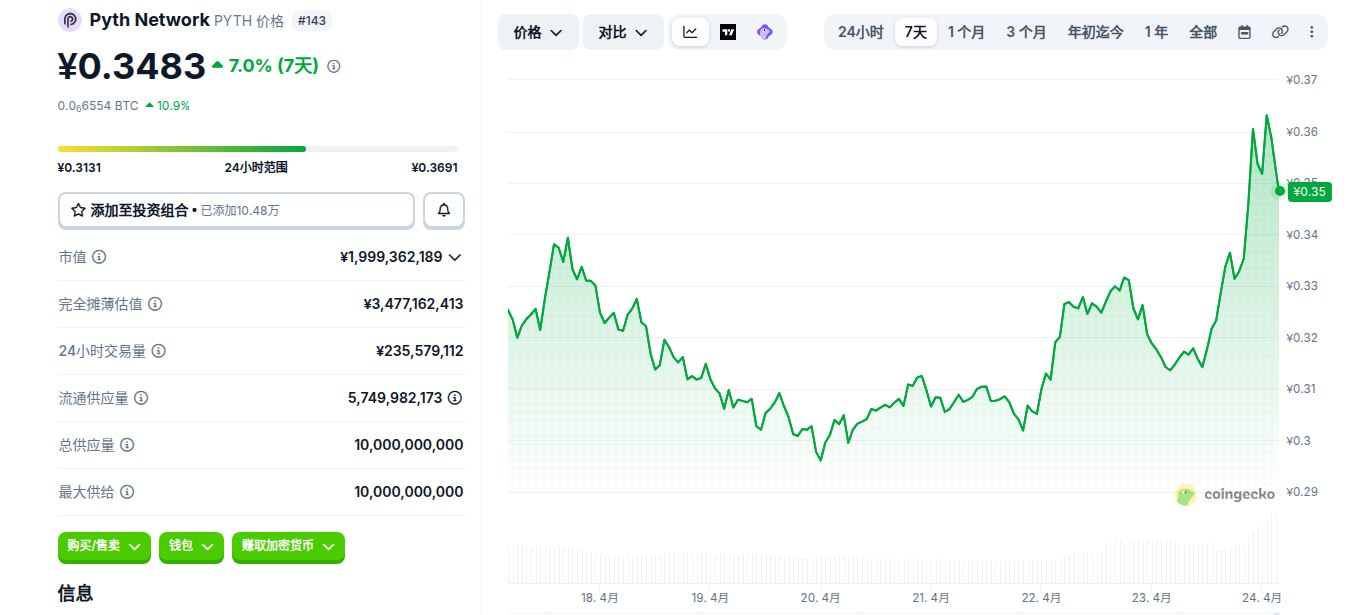This screenshot has width=1360, height=615.
Task: Show total supply info icon
Action: [127, 445]
